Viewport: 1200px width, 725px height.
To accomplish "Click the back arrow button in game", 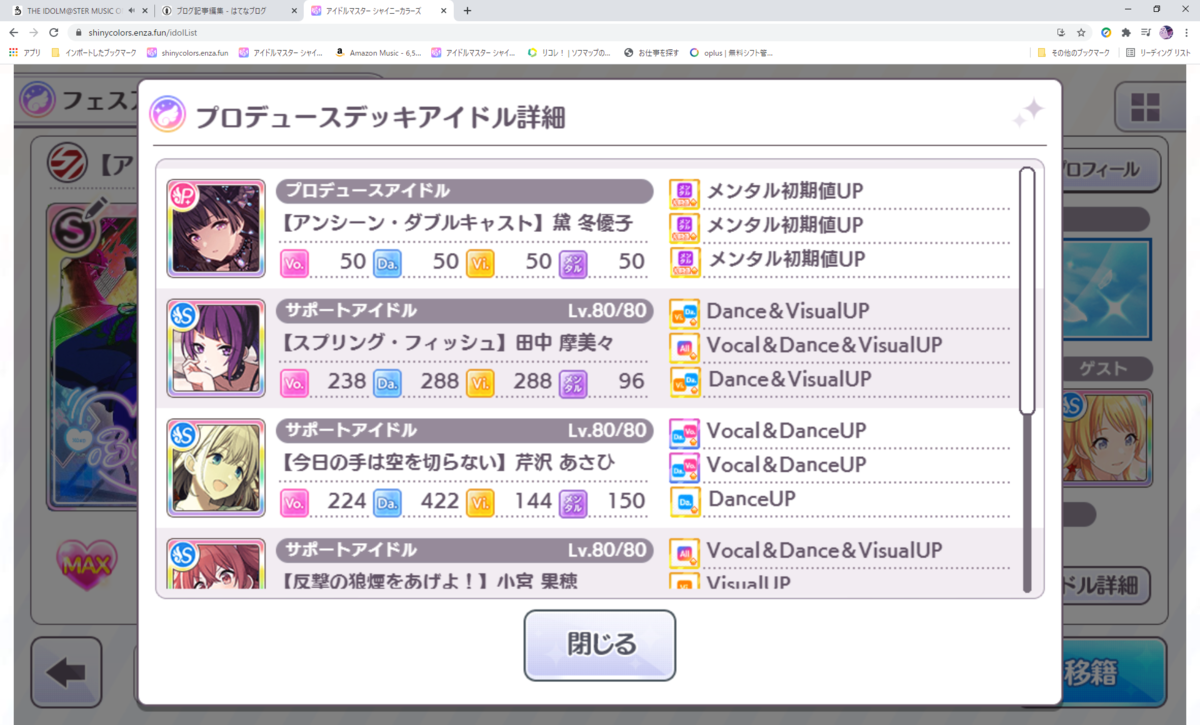I will point(66,673).
